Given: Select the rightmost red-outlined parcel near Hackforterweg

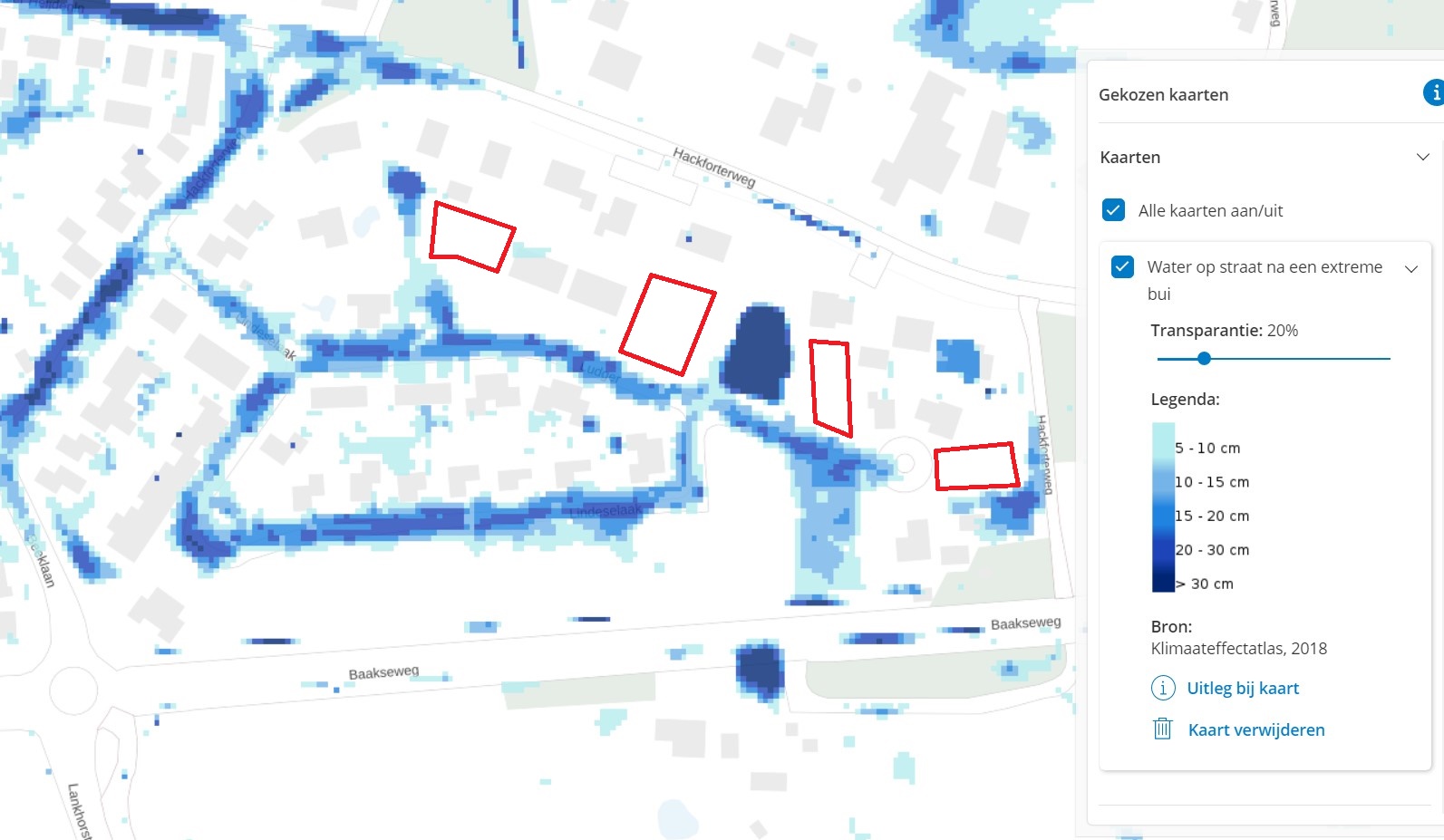Looking at the screenshot, I should [x=975, y=467].
